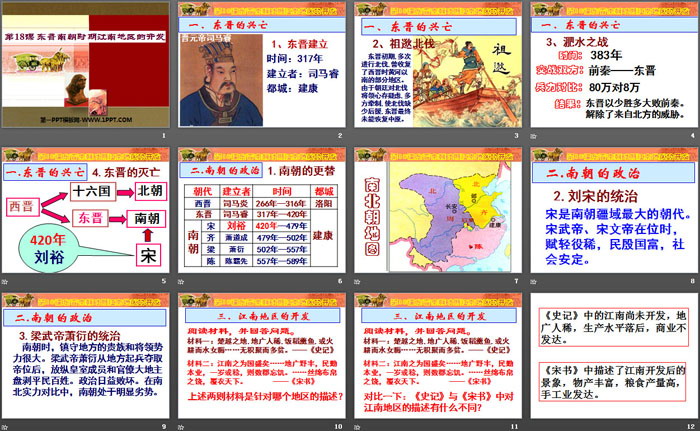Select slide 11 thumbnail asking 有什么不同

point(438,356)
